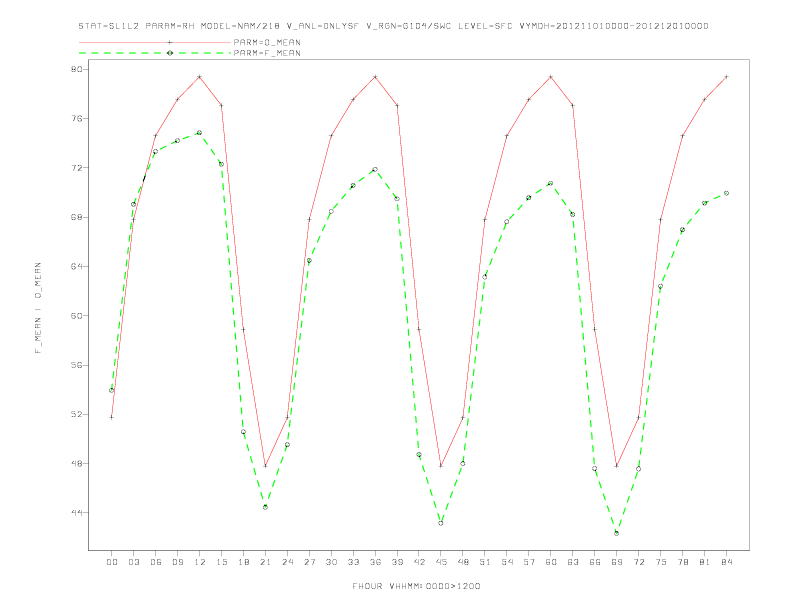Click x-axis tick label 63
This screenshot has width=792, height=612.
(x=573, y=562)
